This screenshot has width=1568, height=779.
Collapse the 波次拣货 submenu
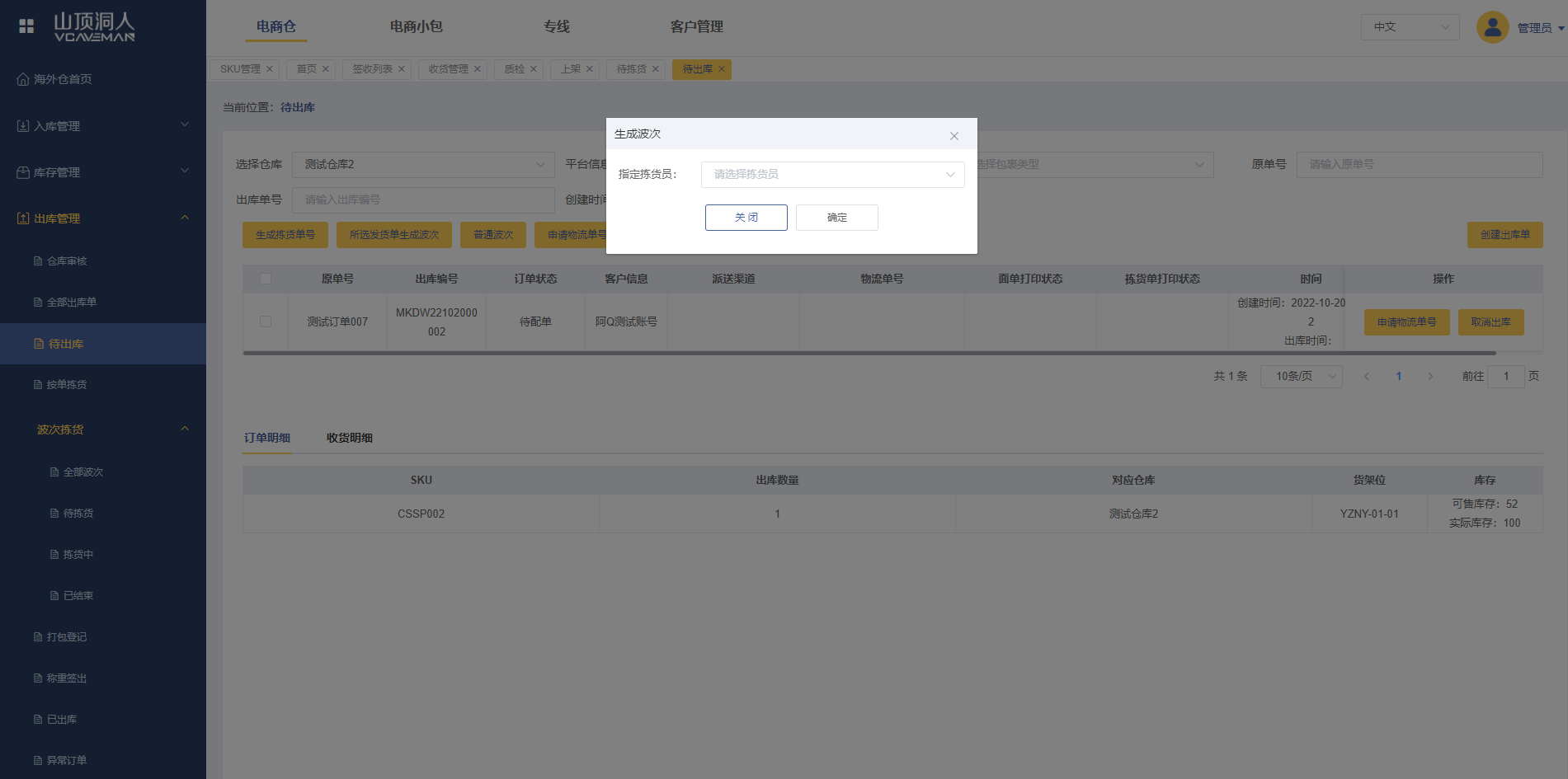coord(185,429)
